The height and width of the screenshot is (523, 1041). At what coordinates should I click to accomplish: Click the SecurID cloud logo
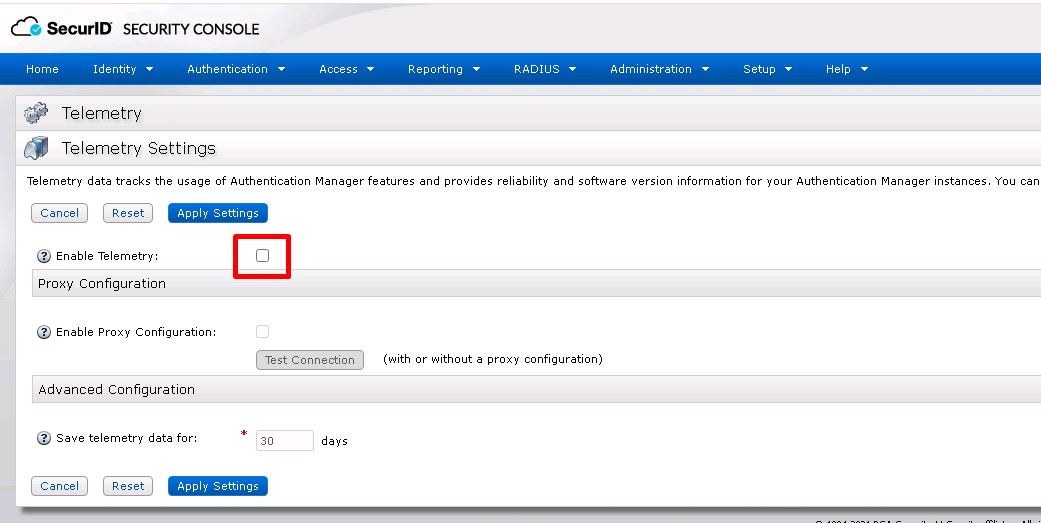coord(26,28)
